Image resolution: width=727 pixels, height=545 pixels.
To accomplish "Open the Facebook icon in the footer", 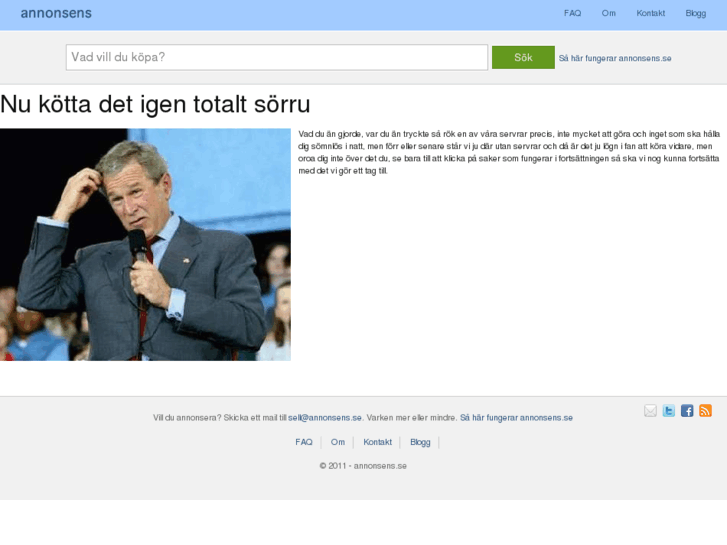I will (x=687, y=411).
